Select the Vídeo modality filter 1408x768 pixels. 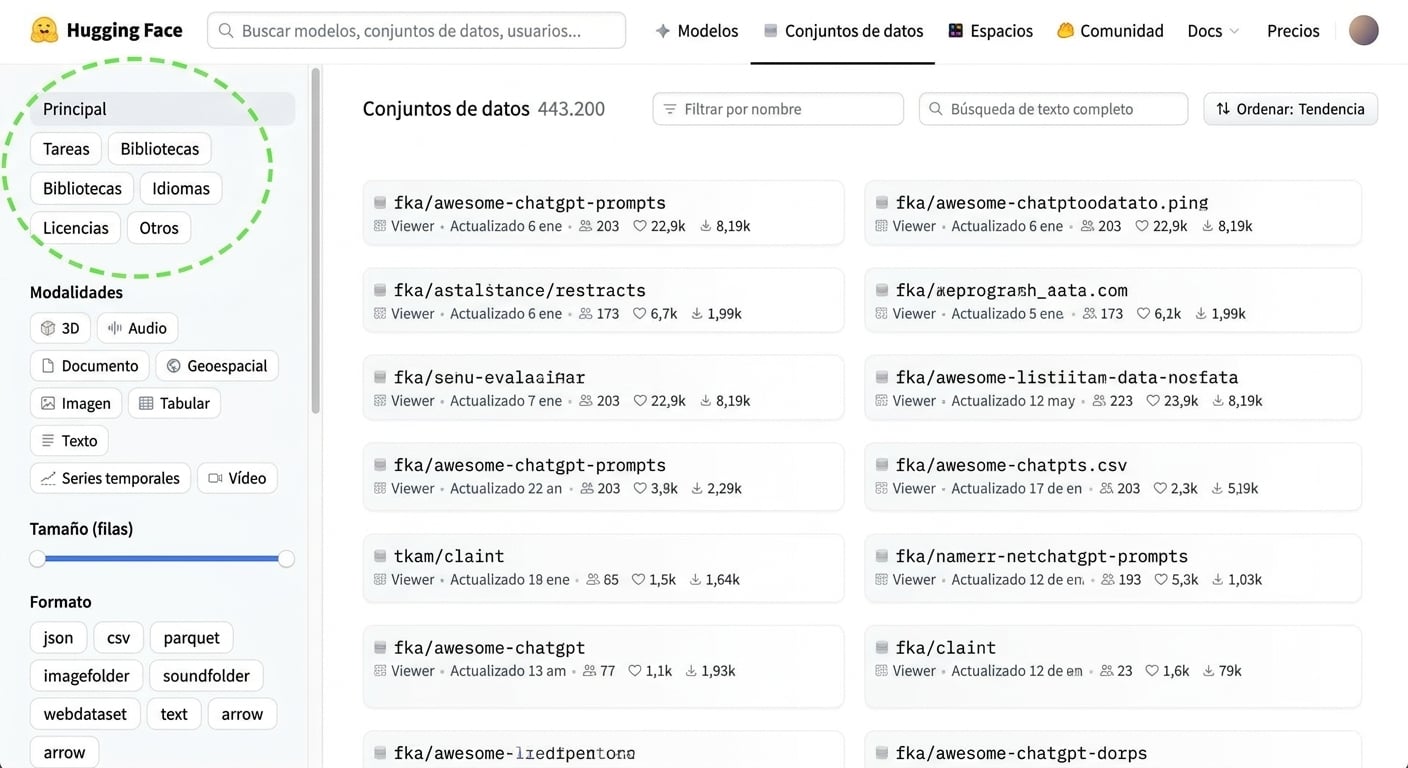coord(237,477)
